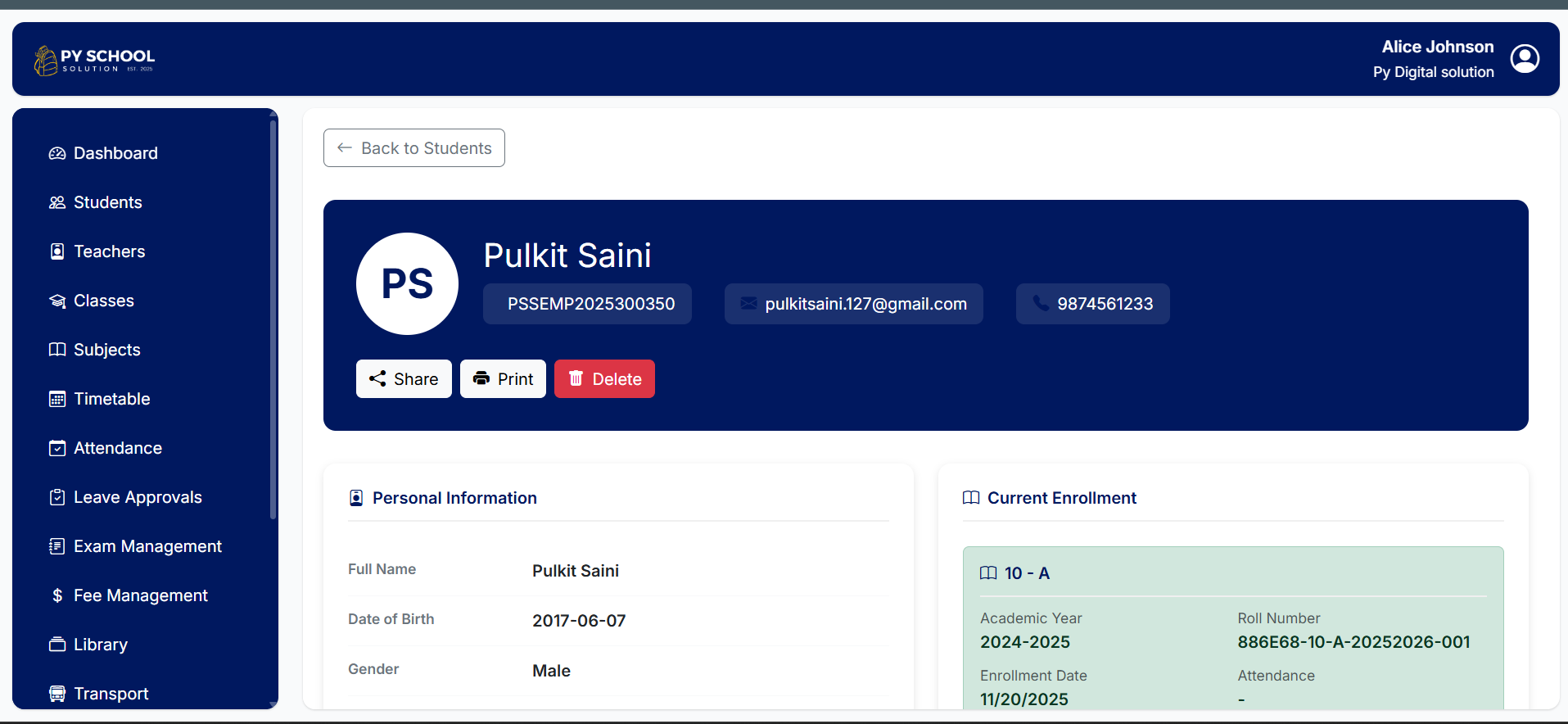Click the Current Enrollment book icon
Viewport: 1568px width, 724px height.
click(971, 498)
